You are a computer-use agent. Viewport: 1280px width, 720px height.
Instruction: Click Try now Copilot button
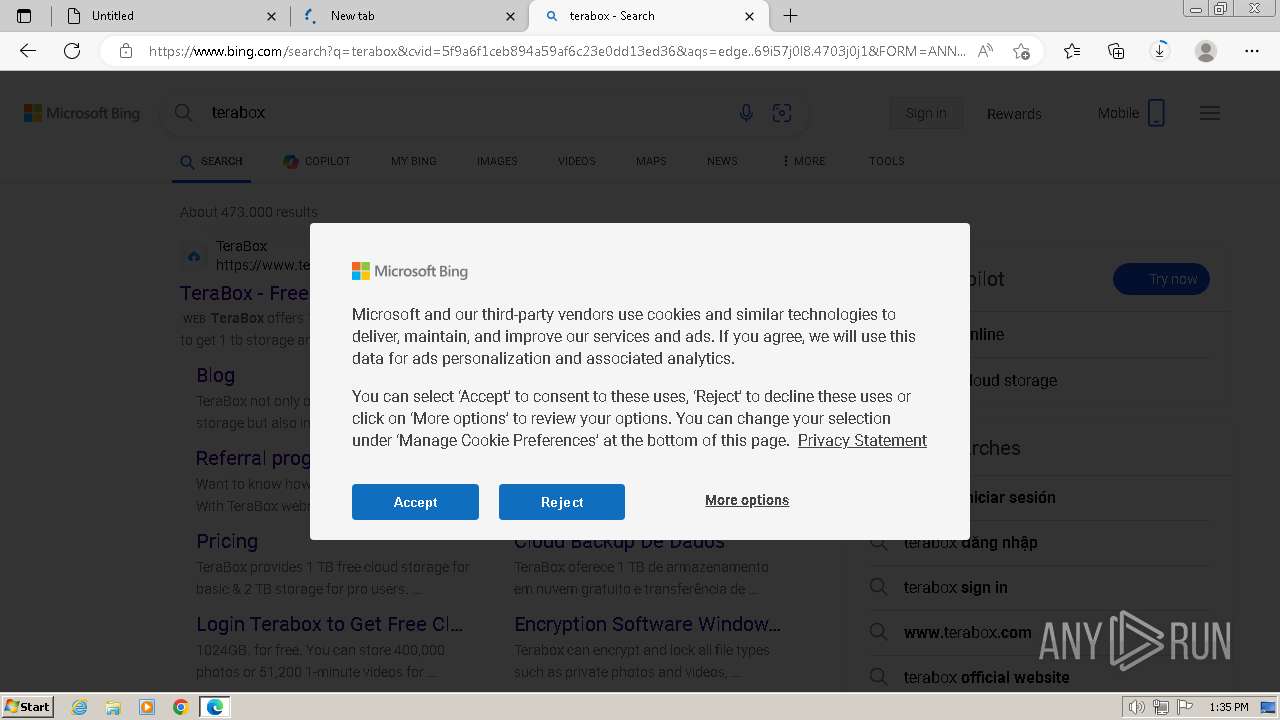[1161, 279]
